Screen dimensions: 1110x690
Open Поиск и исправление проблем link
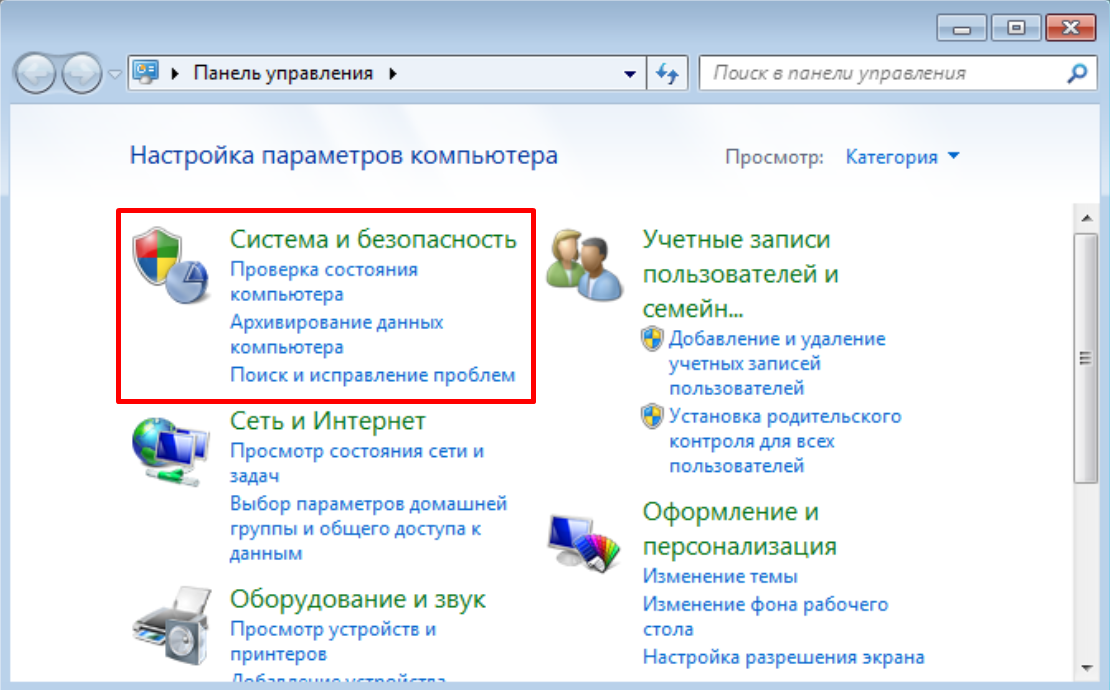tap(372, 375)
